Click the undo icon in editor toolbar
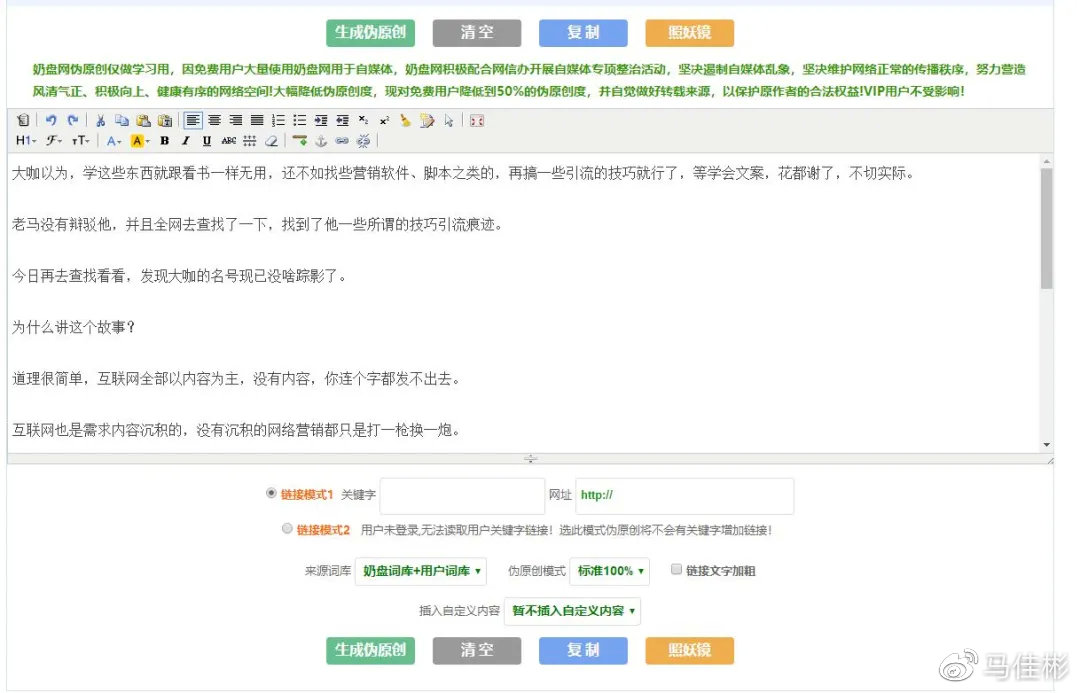Screen dimensions: 1080x693 click(x=50, y=121)
